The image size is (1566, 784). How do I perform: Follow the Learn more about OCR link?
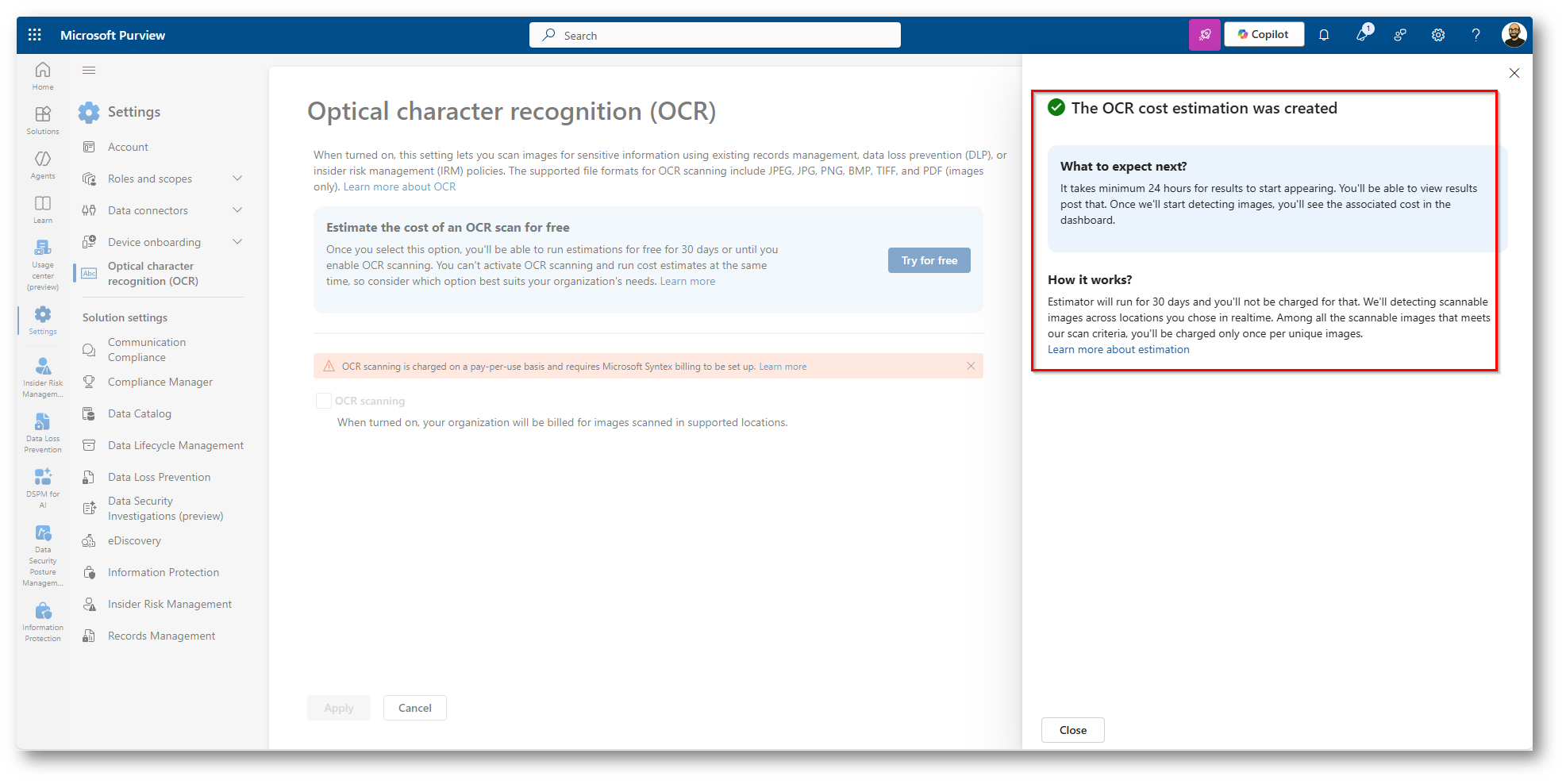(399, 186)
